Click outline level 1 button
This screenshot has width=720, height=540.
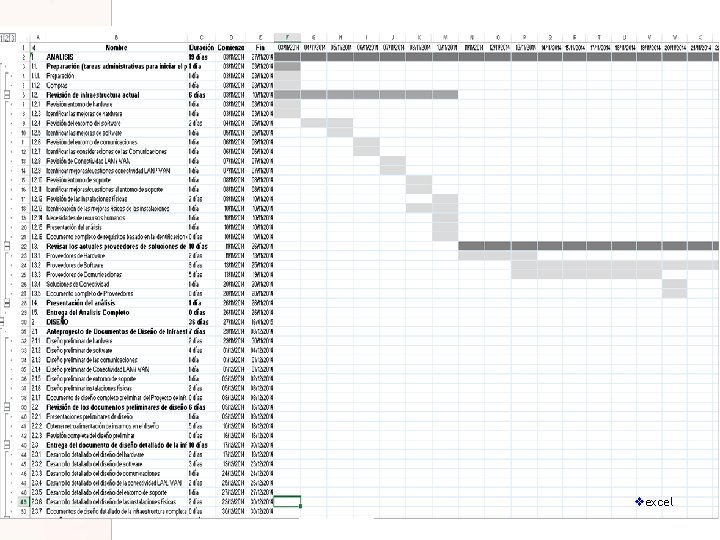click(x=2, y=38)
